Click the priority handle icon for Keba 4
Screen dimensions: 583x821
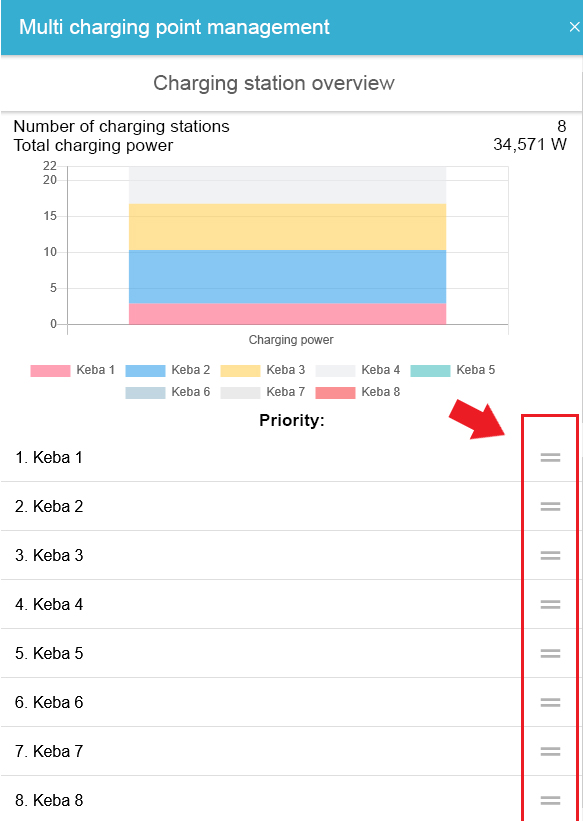pos(550,604)
